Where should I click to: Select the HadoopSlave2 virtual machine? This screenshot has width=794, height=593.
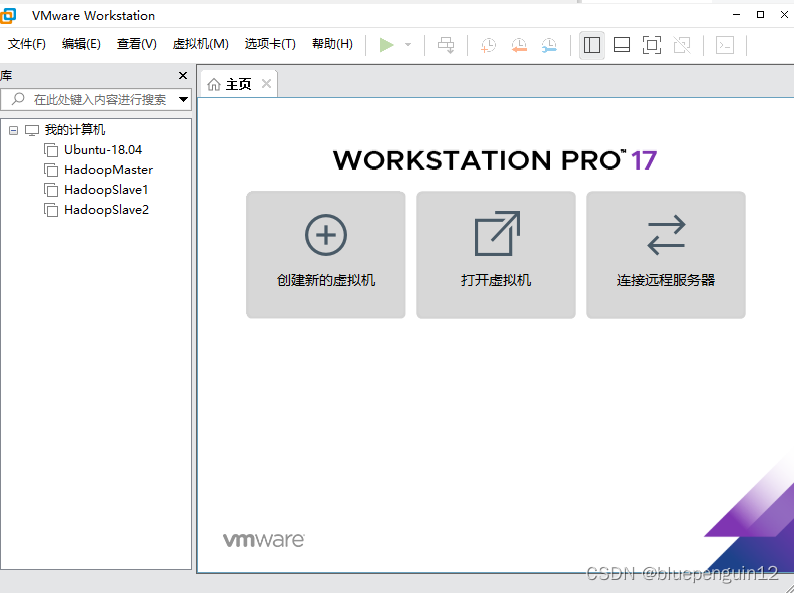point(106,210)
